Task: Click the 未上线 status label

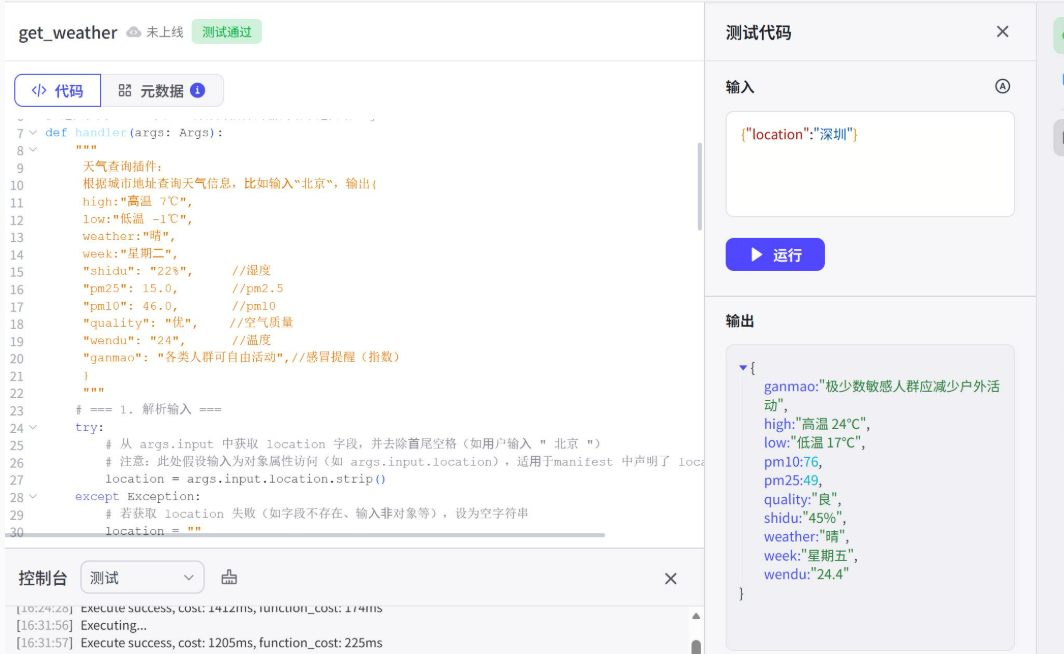Action: tap(165, 32)
